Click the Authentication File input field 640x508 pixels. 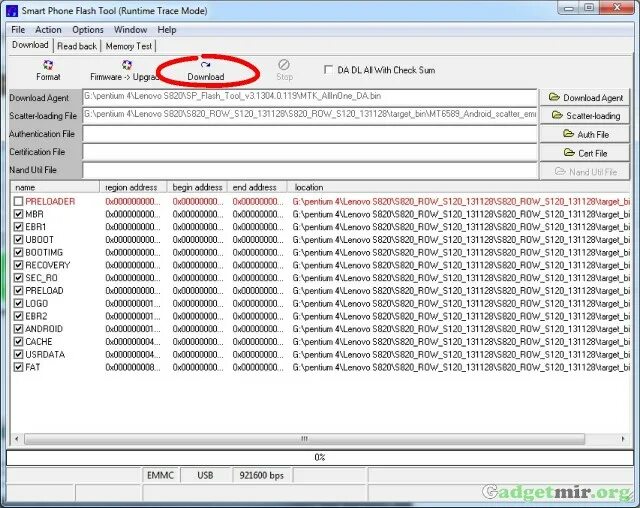pos(310,134)
